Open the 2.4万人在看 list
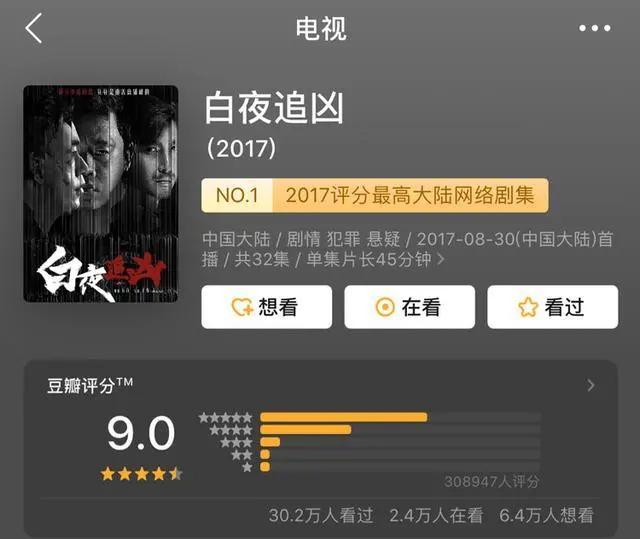 coord(436,515)
